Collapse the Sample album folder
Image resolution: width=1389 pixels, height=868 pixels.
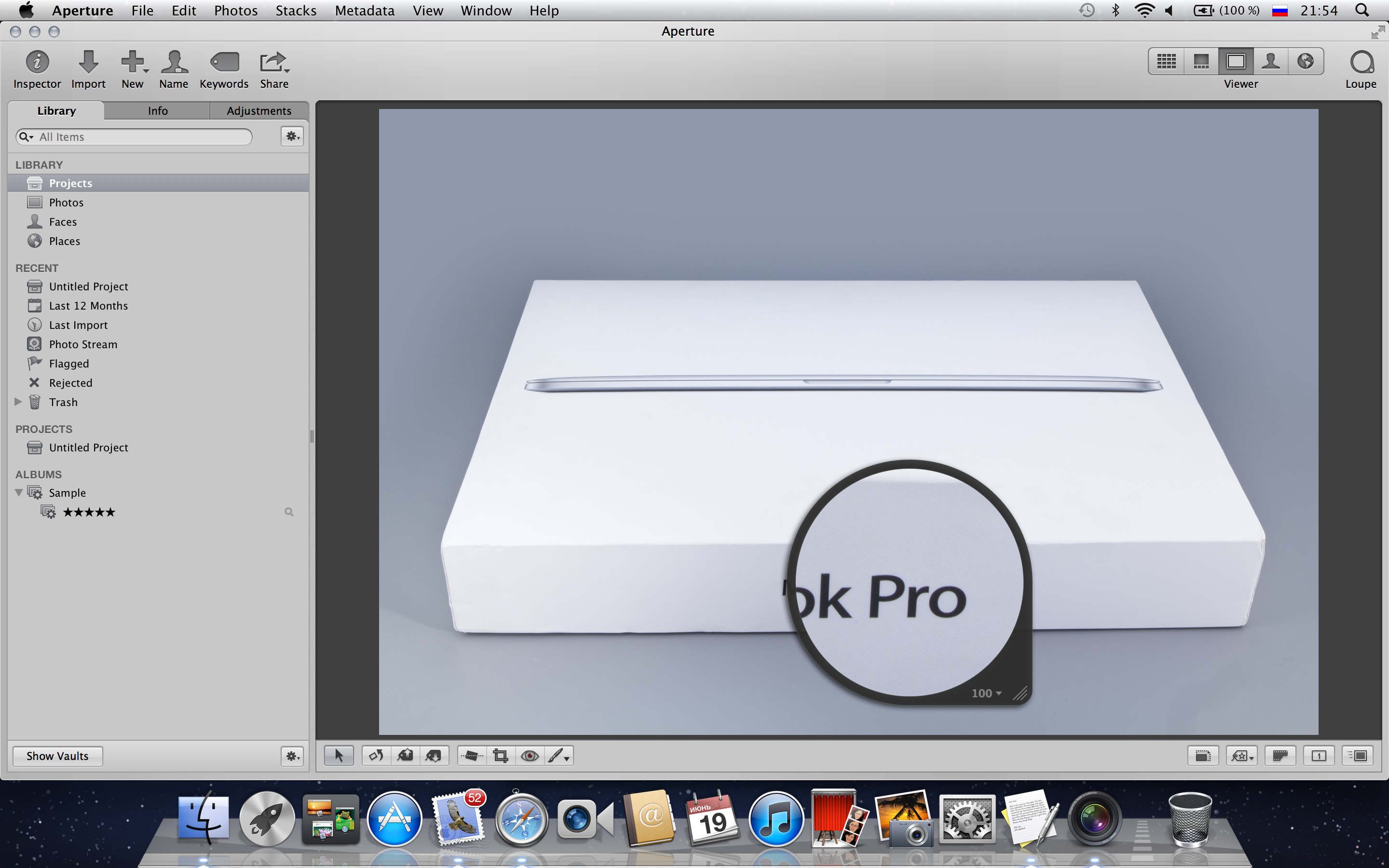tap(19, 492)
